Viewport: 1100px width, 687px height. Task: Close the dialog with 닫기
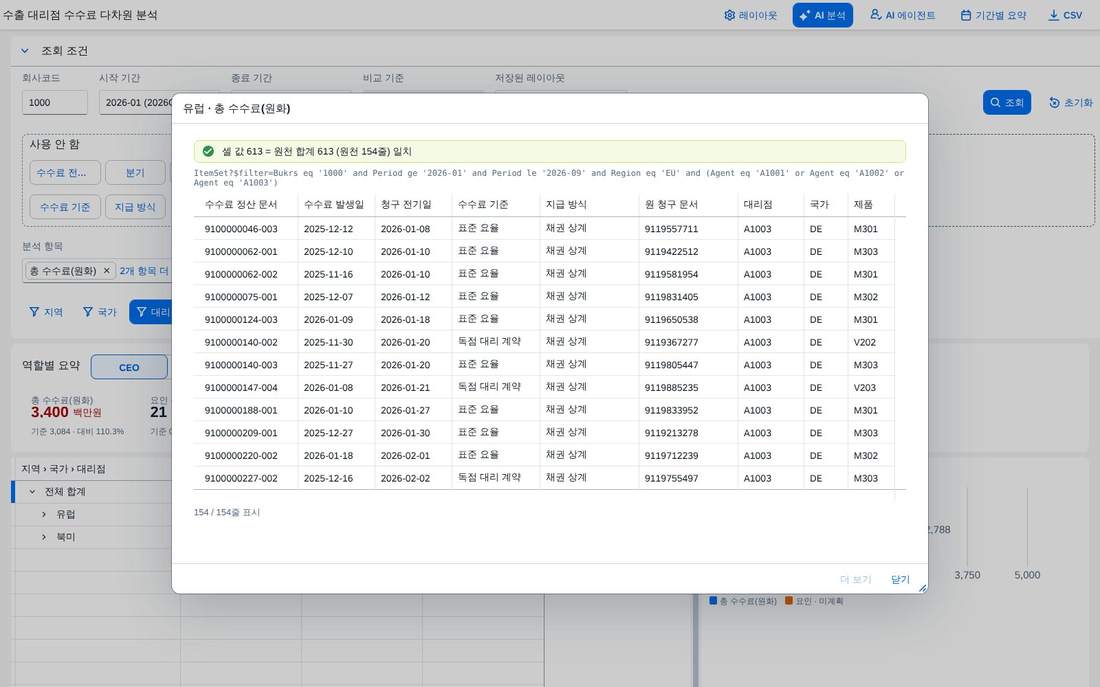(900, 580)
